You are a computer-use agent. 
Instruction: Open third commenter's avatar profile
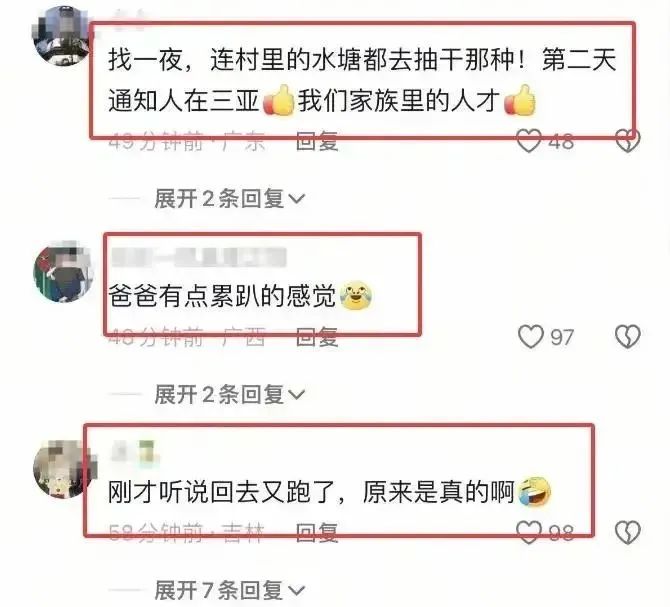[x=63, y=469]
